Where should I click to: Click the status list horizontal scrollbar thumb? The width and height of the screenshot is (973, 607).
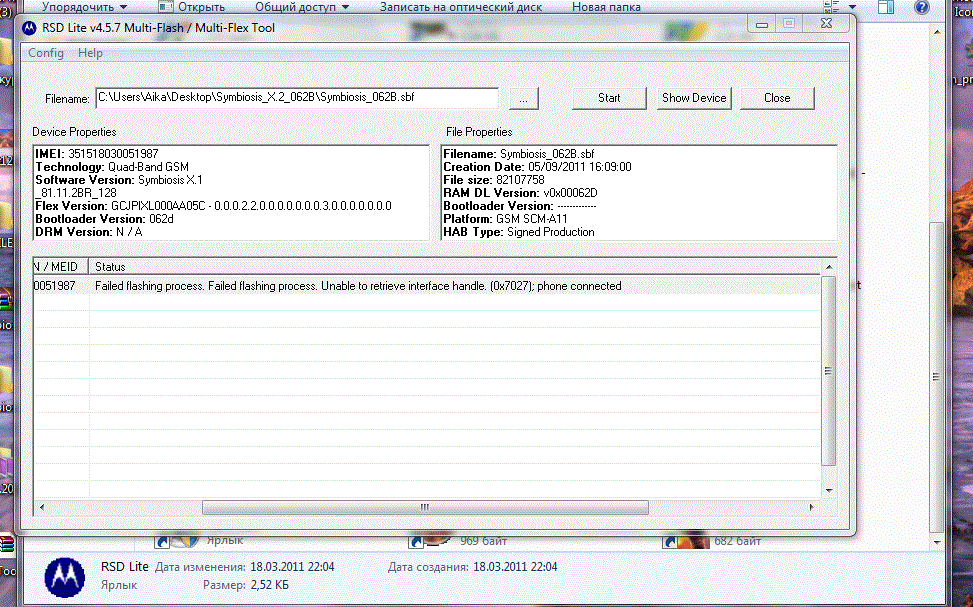tap(425, 508)
